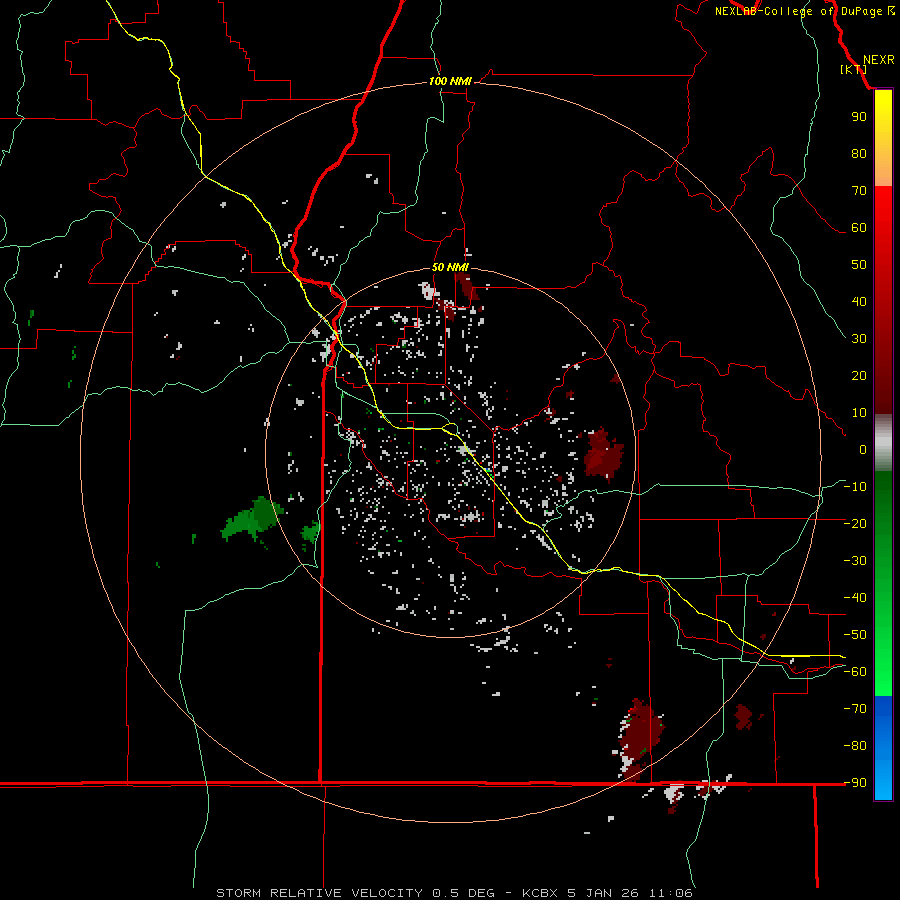900x900 pixels.
Task: Pick the cyan band of the color bar
Action: pyautogui.click(x=883, y=781)
